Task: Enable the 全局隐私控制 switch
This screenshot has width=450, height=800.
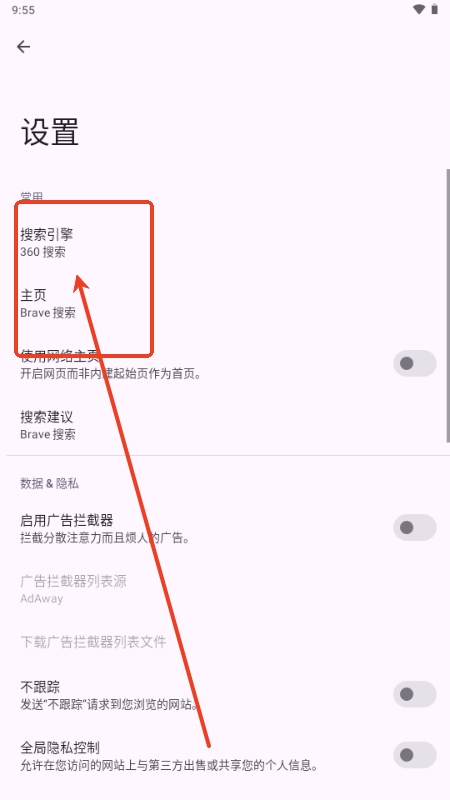Action: (x=414, y=755)
